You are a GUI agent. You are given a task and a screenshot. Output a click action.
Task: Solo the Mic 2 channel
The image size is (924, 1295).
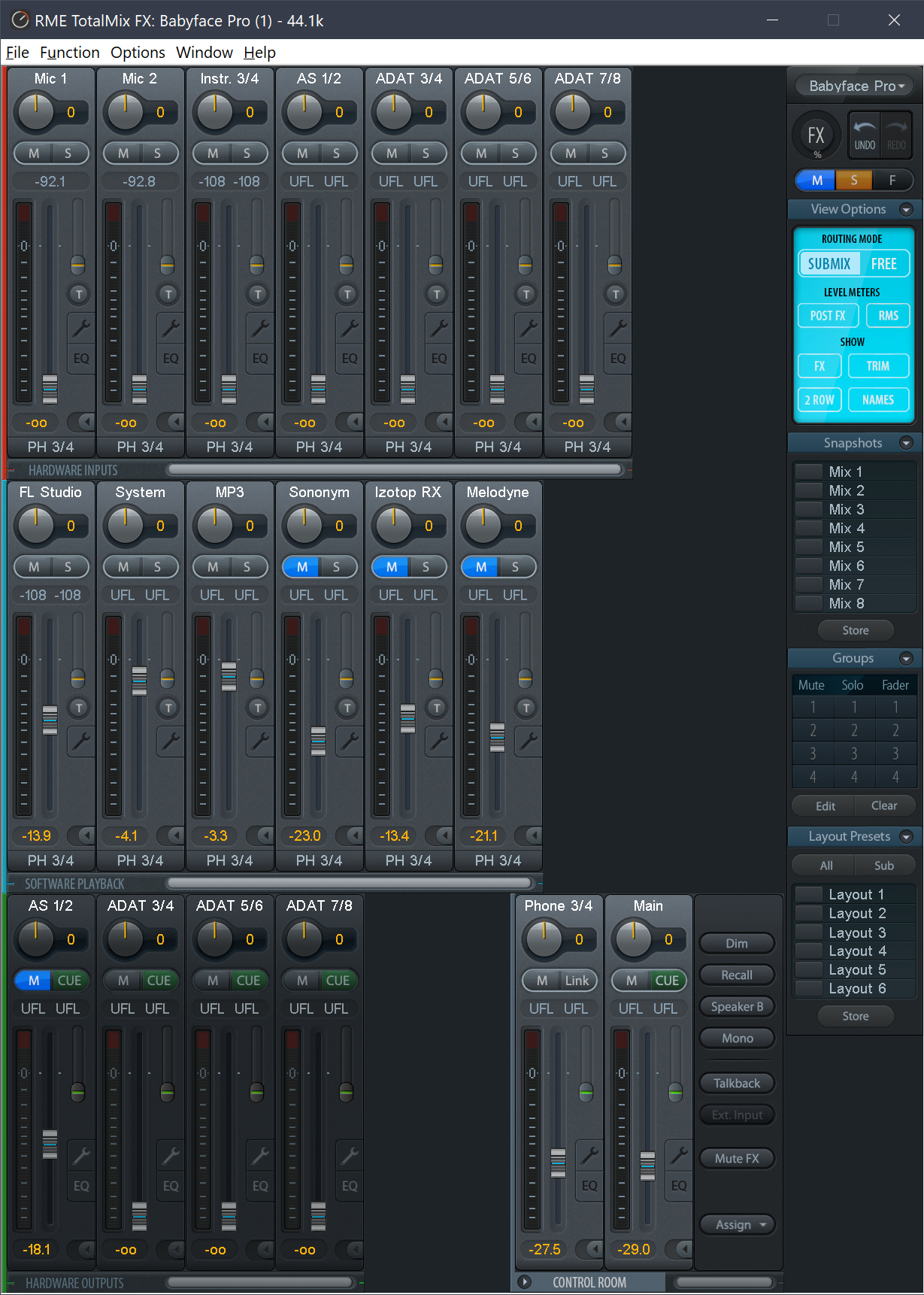[157, 153]
